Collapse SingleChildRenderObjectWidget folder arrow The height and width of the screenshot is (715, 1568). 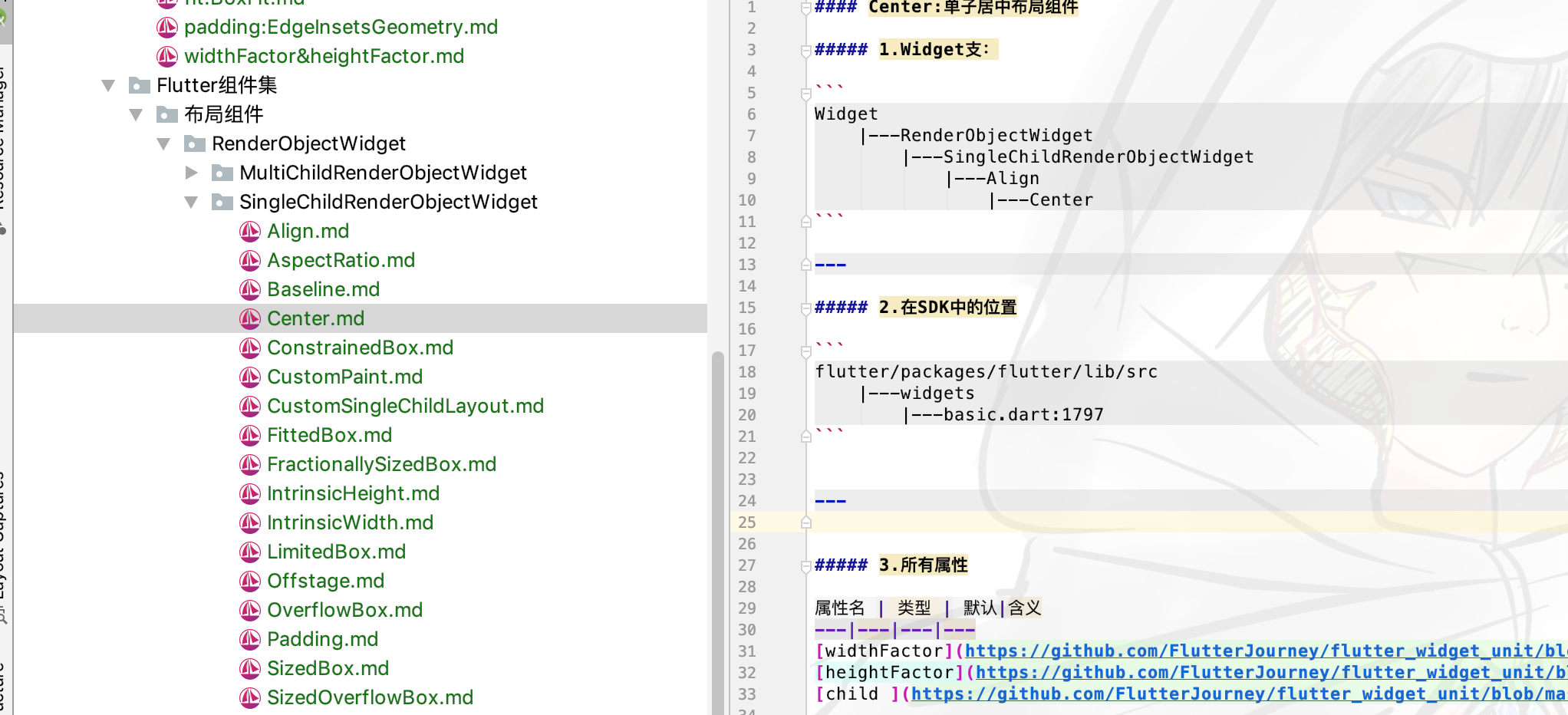(191, 202)
